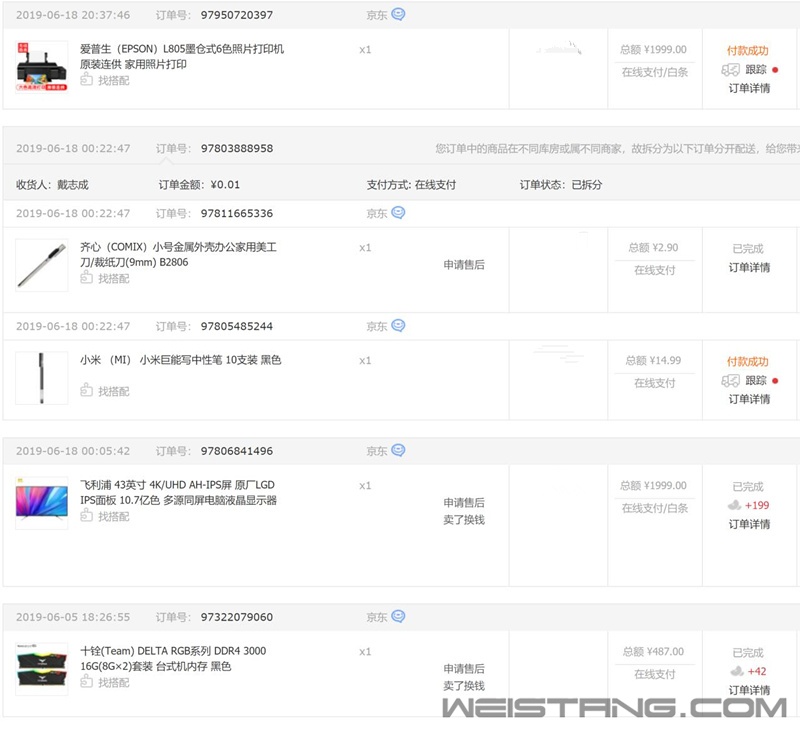The image size is (800, 731).
Task: Click order number 97950720397
Action: 237,15
